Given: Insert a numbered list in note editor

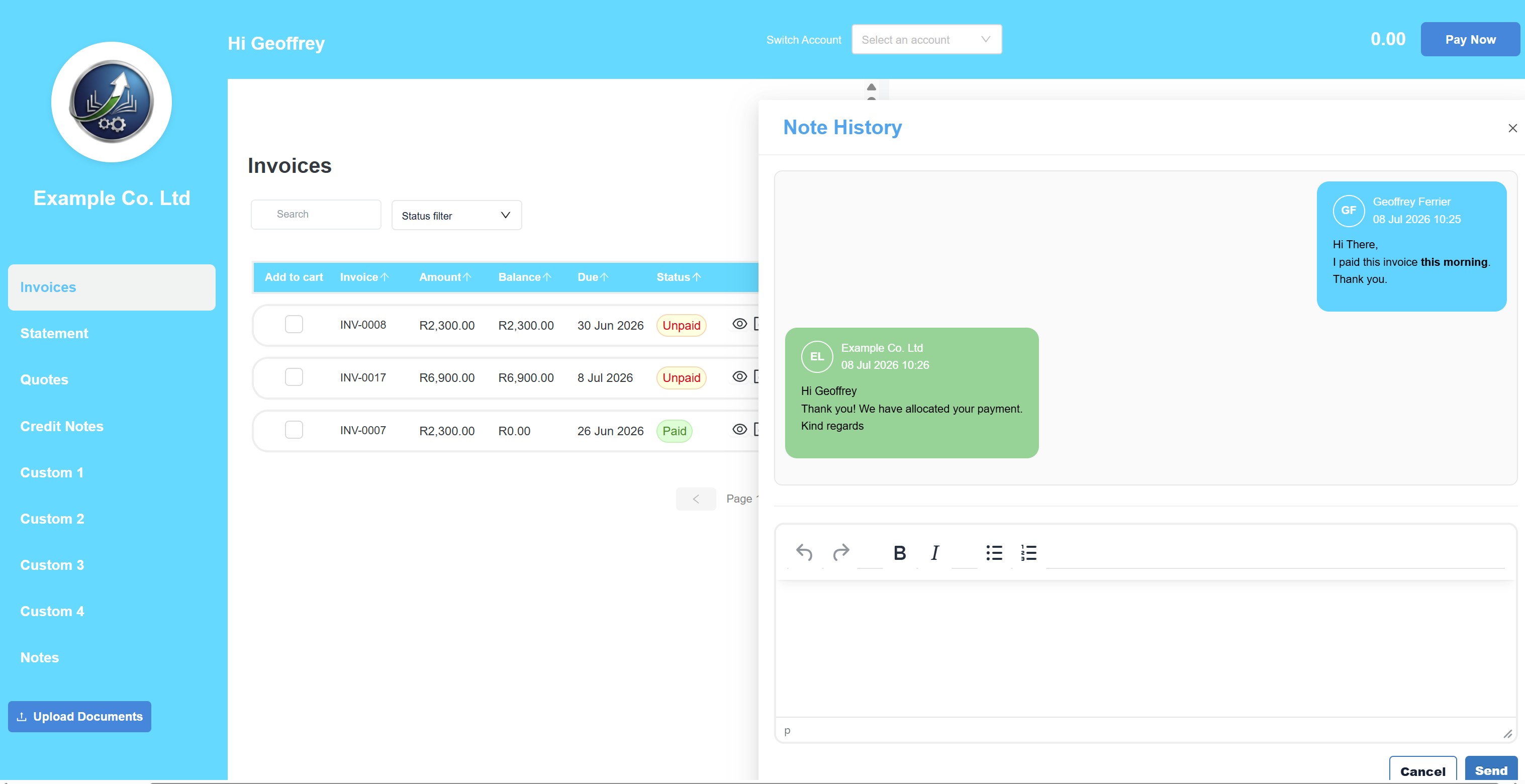Looking at the screenshot, I should [1029, 553].
